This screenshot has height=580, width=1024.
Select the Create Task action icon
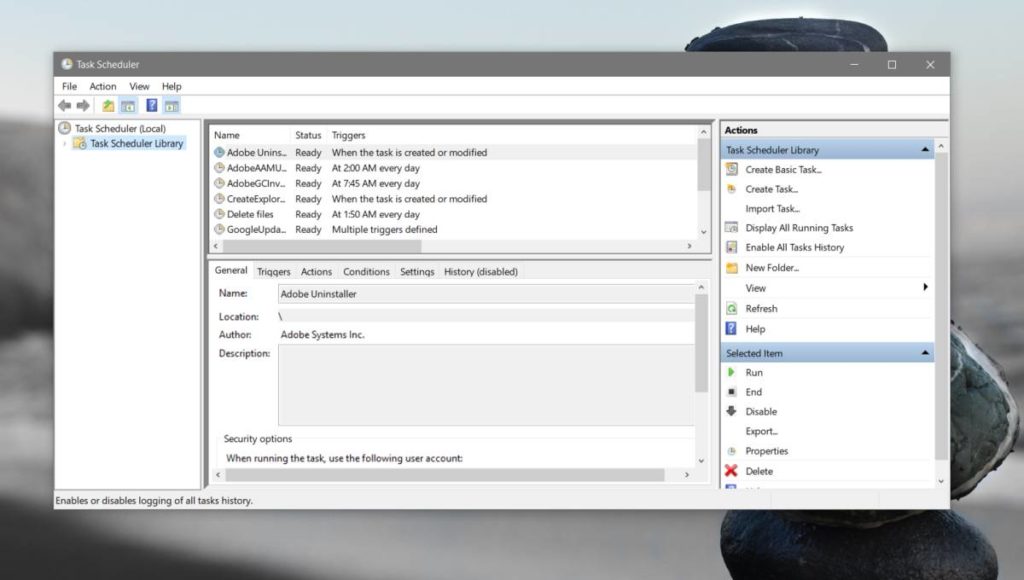pos(733,188)
